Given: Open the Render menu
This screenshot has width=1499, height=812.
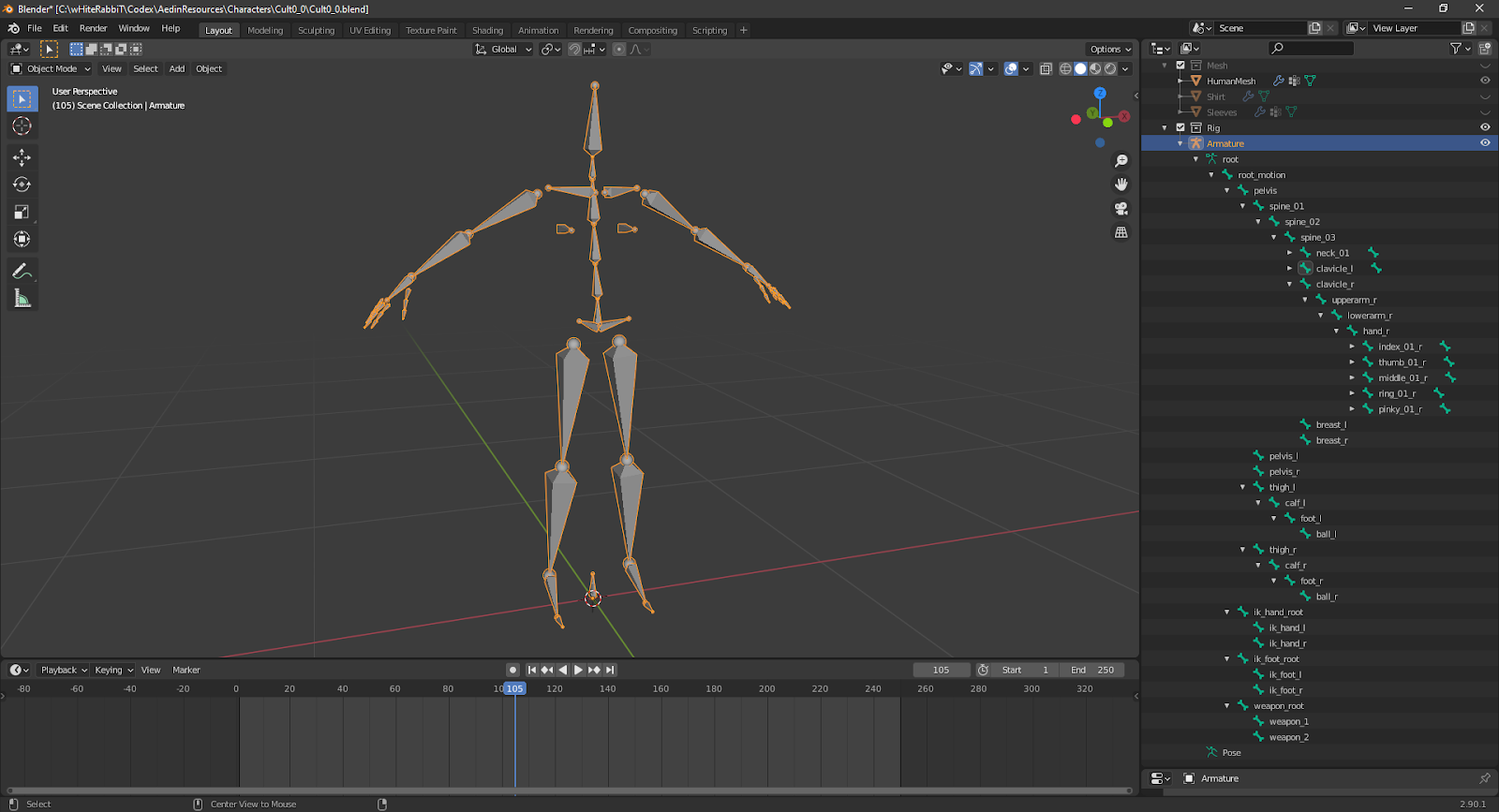Looking at the screenshot, I should pyautogui.click(x=93, y=28).
